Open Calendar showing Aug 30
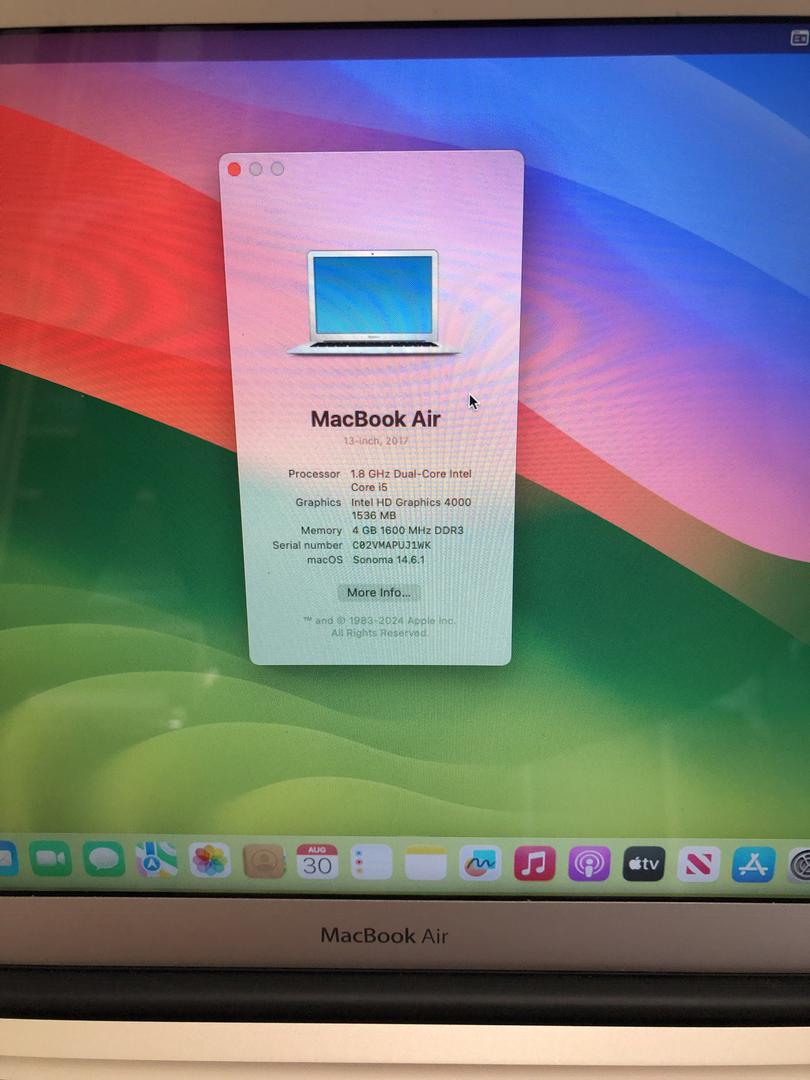Viewport: 810px width, 1080px height. (x=318, y=861)
